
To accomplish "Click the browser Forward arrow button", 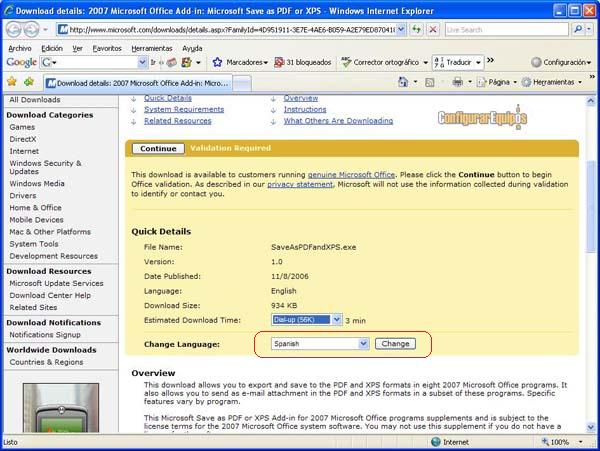I will coord(31,29).
